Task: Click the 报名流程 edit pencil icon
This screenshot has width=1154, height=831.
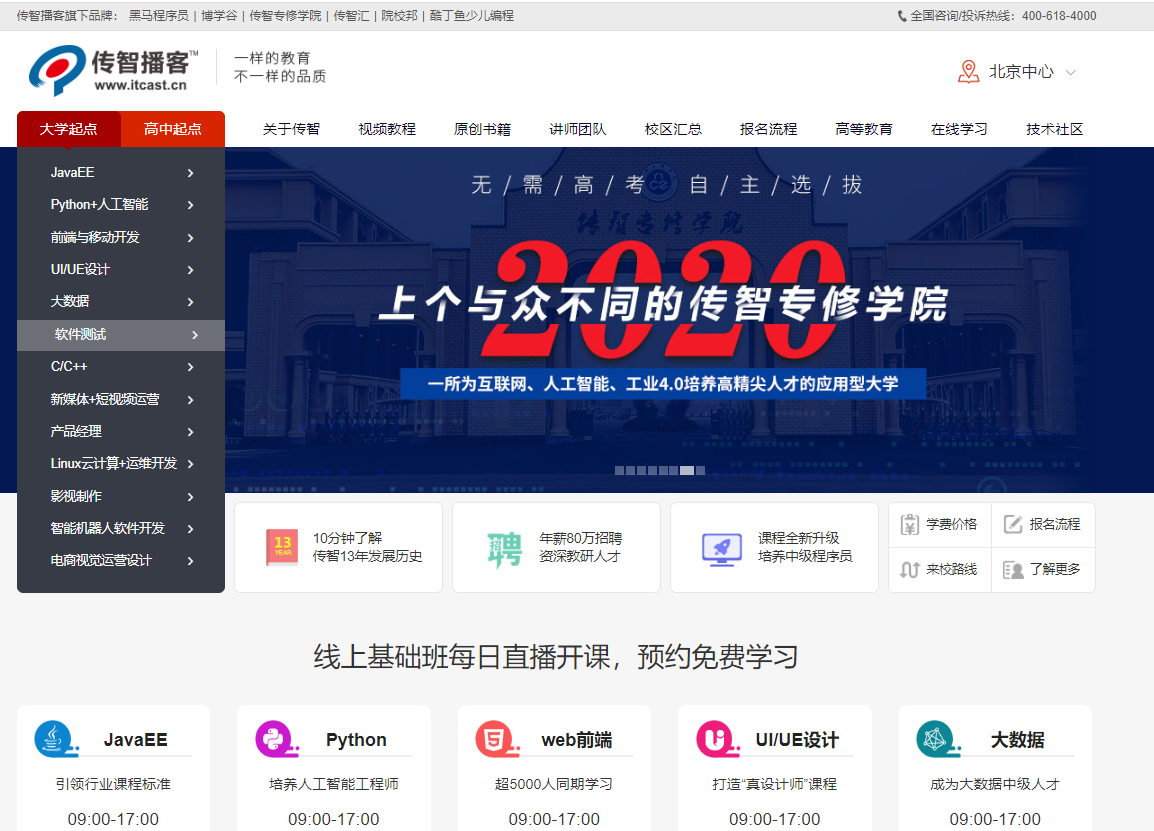Action: click(1013, 525)
